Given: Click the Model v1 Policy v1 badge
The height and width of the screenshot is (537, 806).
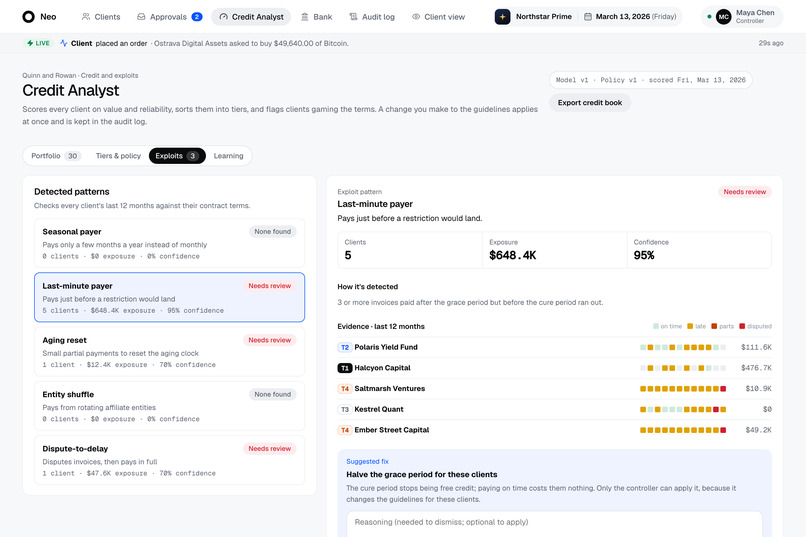Looking at the screenshot, I should [x=650, y=80].
